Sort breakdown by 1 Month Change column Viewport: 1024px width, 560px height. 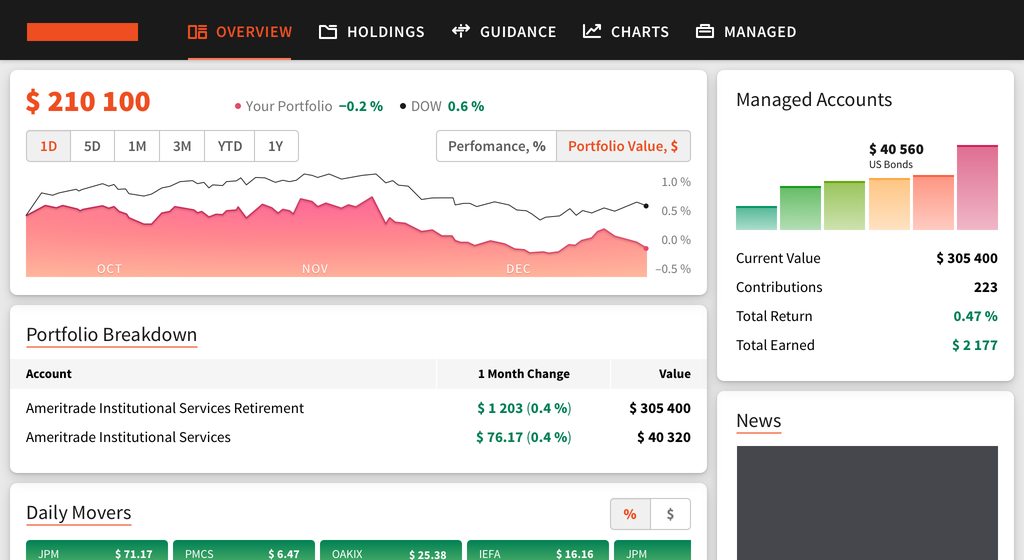coord(523,374)
